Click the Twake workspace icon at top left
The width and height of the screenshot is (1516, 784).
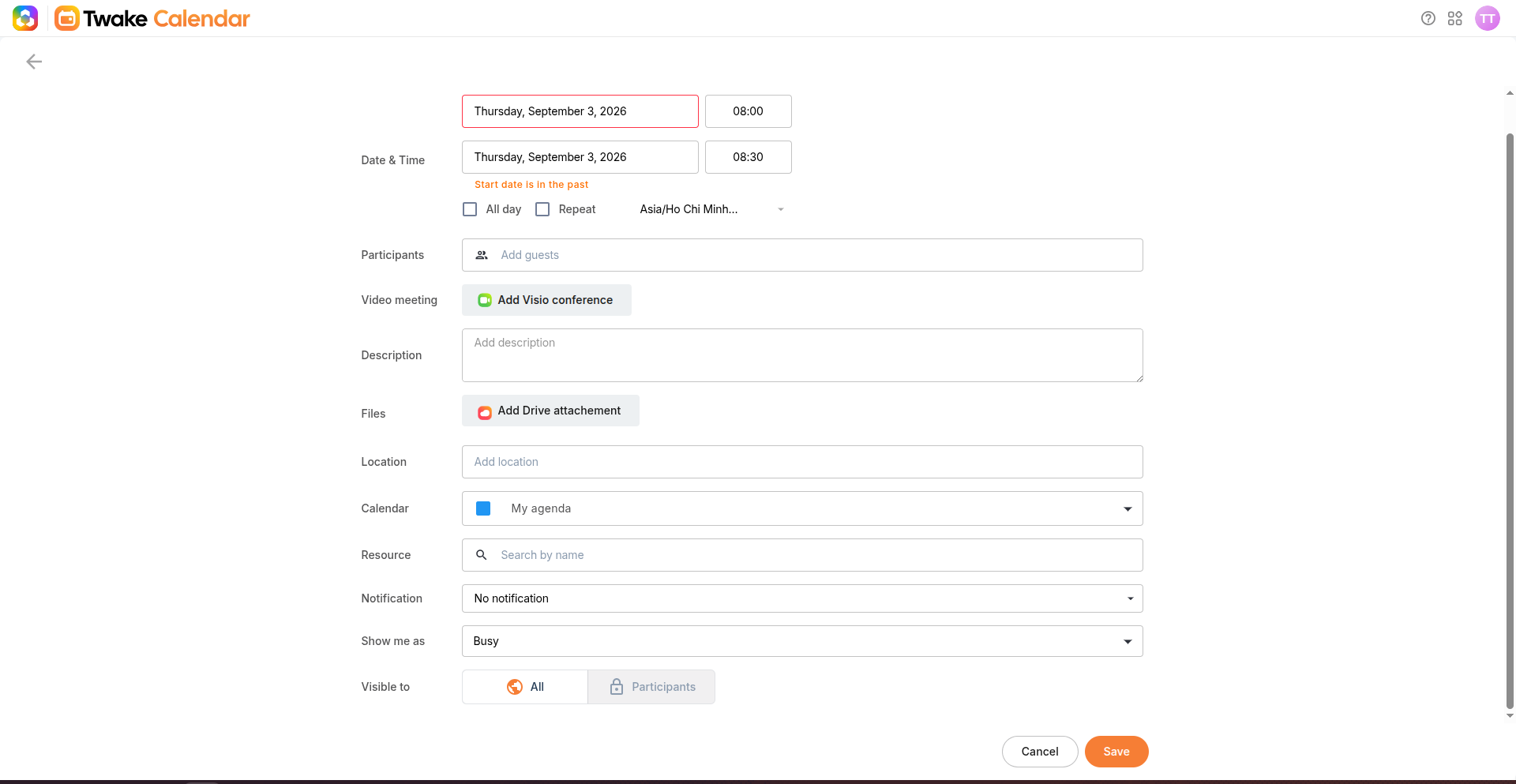tap(25, 18)
